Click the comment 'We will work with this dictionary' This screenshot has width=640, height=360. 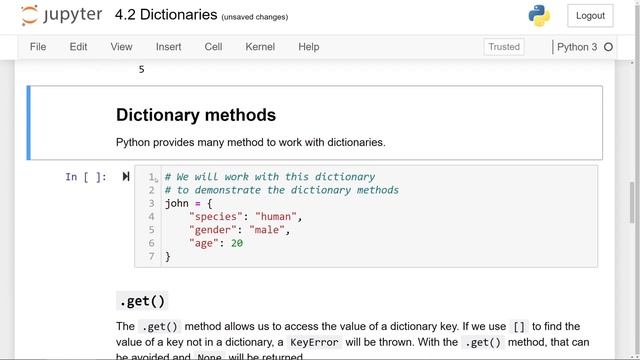pos(270,177)
